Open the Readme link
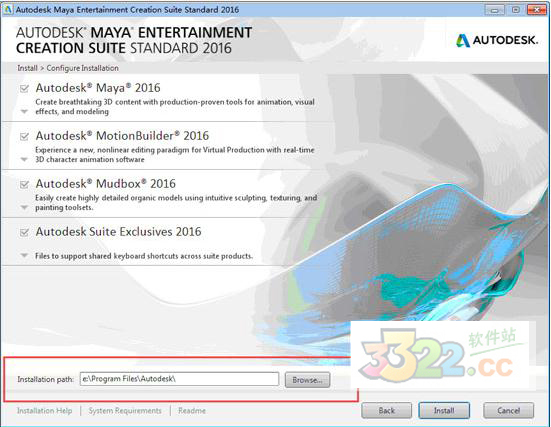The image size is (551, 427). [192, 410]
